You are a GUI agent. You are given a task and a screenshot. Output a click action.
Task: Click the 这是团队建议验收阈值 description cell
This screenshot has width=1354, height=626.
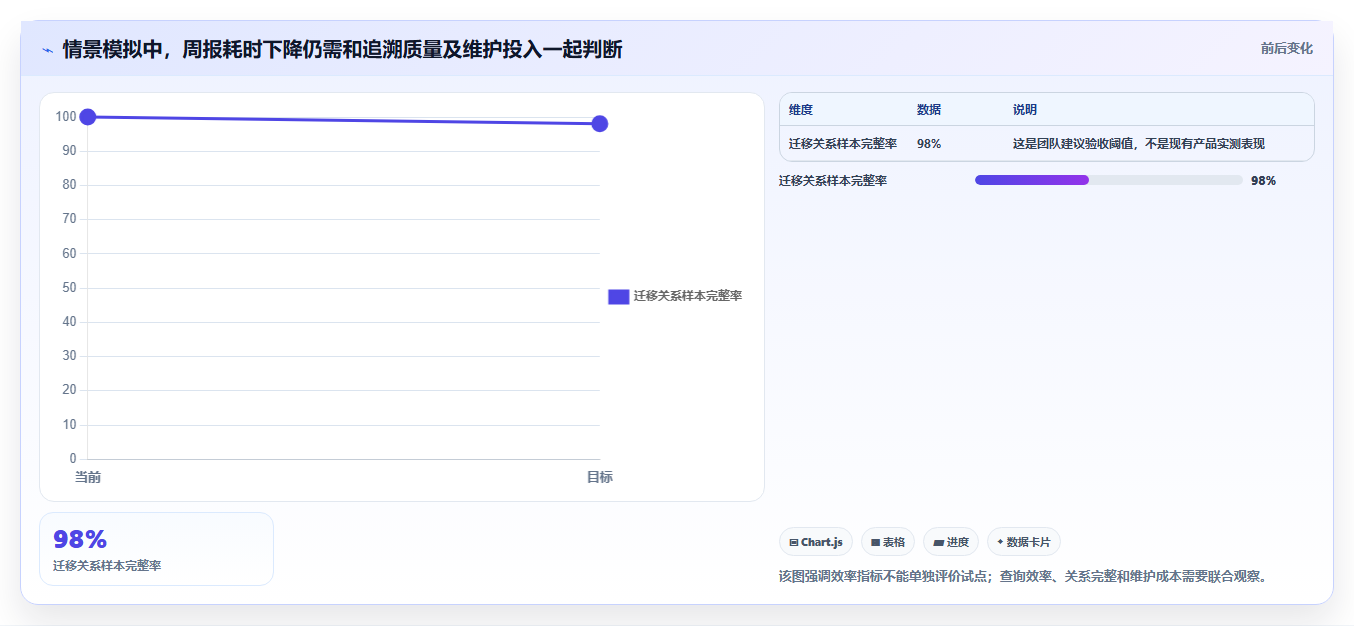[x=1139, y=144]
